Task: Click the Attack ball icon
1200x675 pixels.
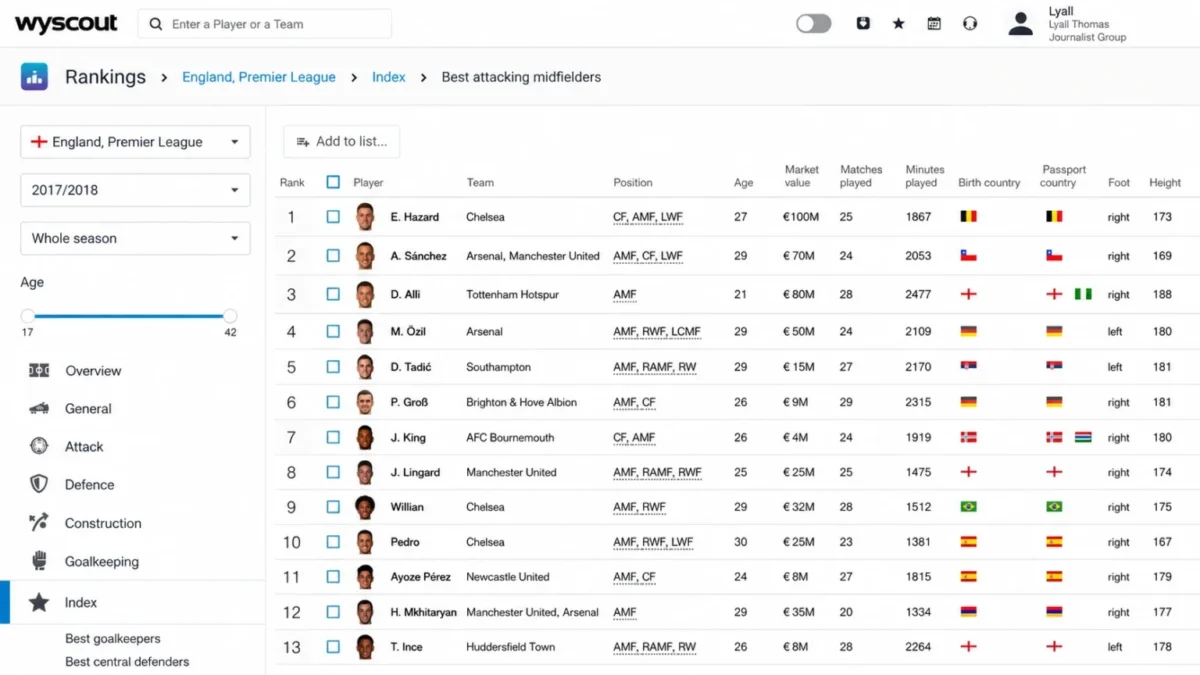Action: point(39,446)
